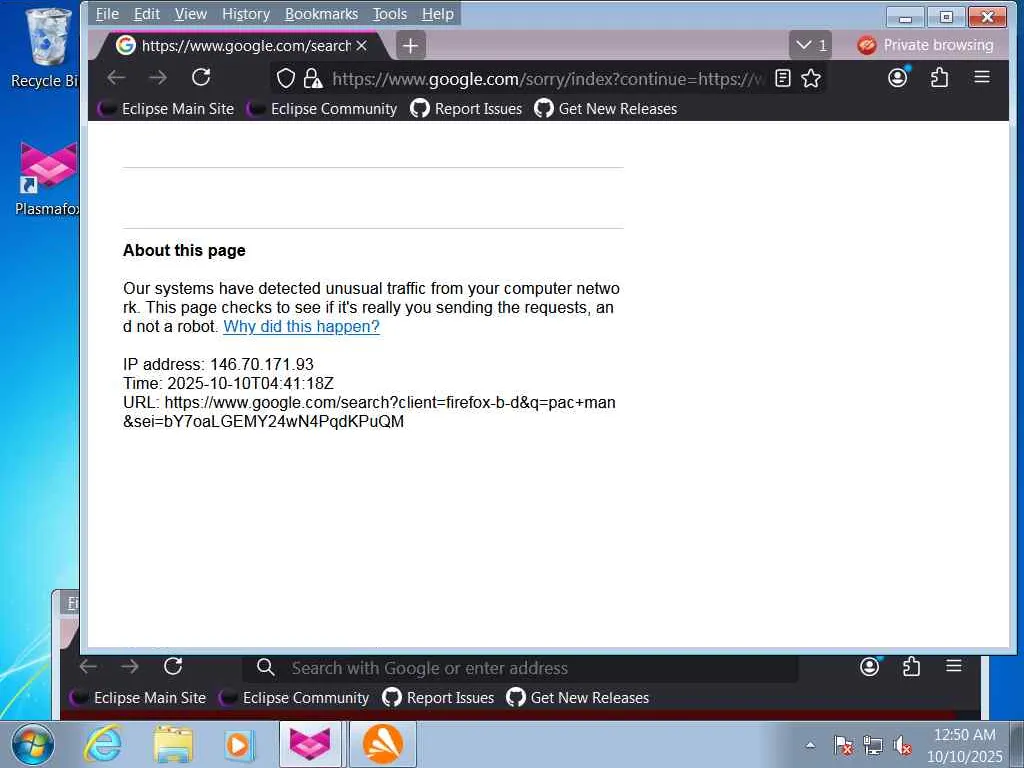Get New Releases bookmark in background window
This screenshot has height=768, width=1024.
[x=577, y=698]
